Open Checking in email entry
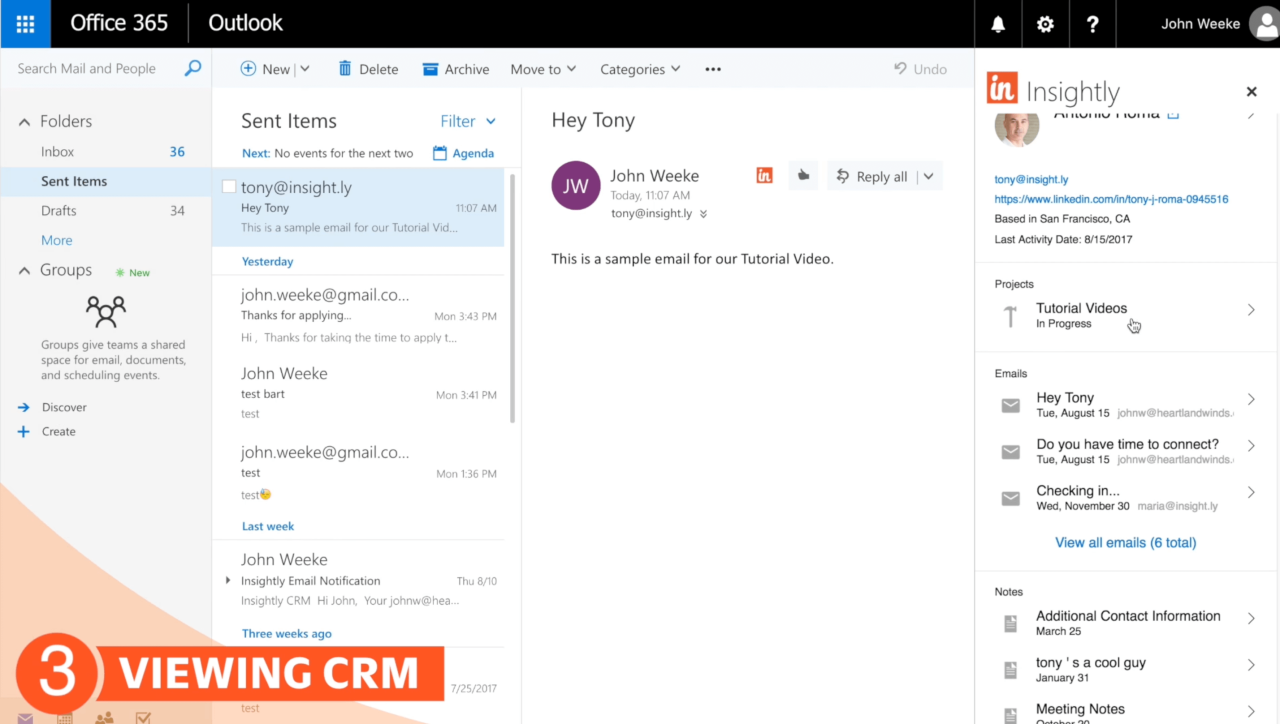This screenshot has height=724, width=1280. click(x=1127, y=498)
